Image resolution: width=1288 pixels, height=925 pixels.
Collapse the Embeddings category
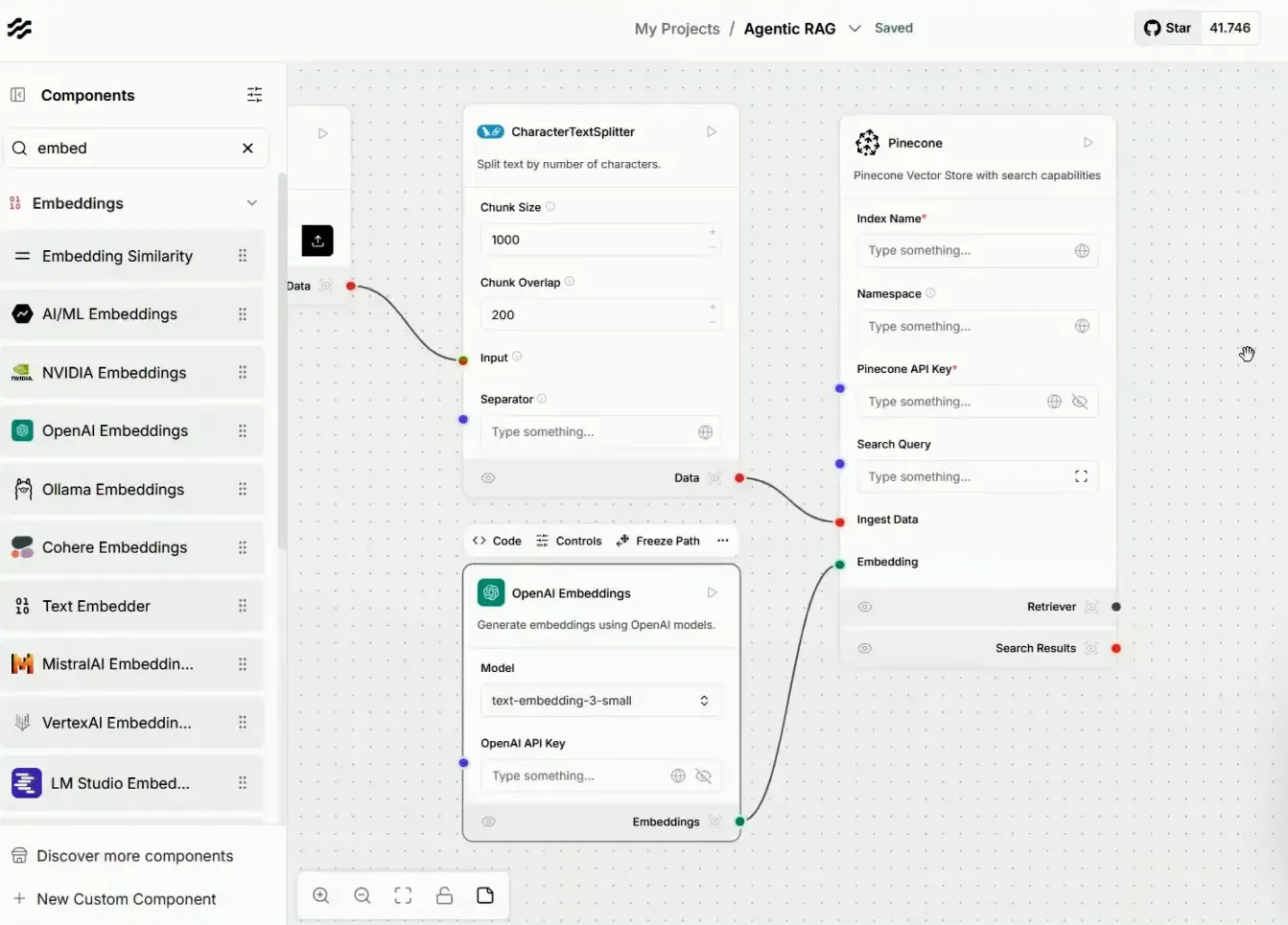252,203
